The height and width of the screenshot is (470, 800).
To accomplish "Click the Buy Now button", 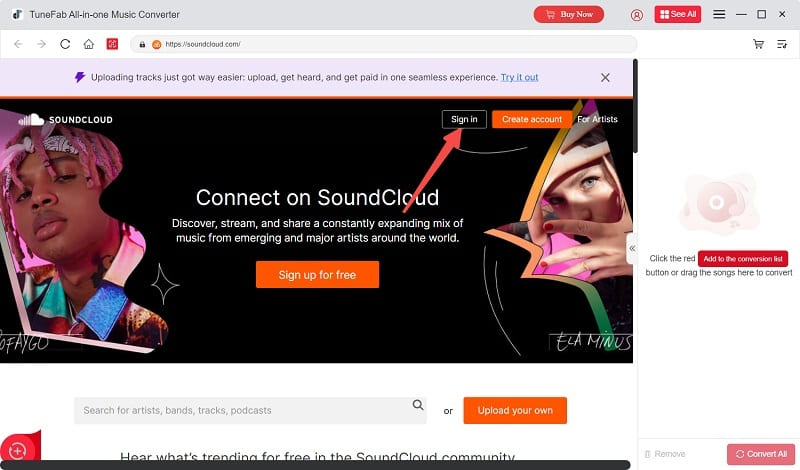I will 569,14.
